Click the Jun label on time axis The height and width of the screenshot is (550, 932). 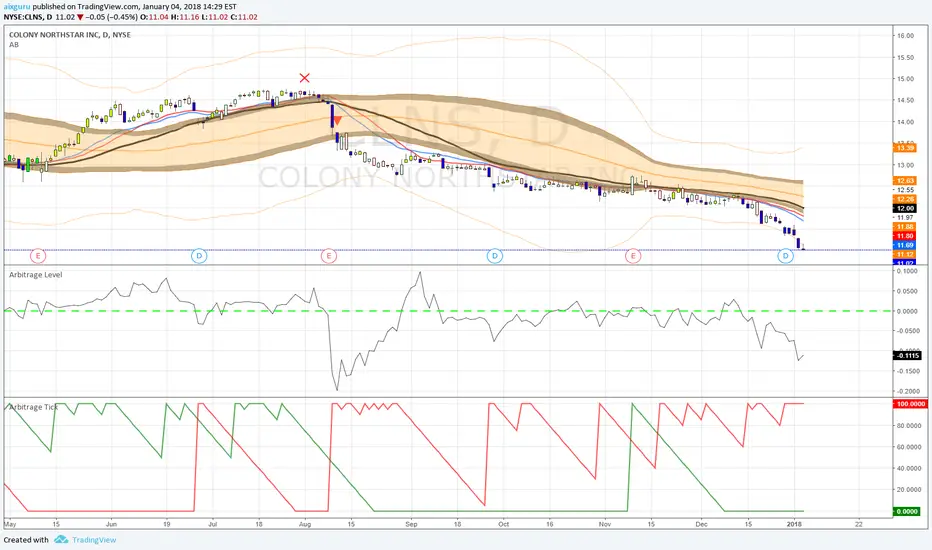click(111, 524)
